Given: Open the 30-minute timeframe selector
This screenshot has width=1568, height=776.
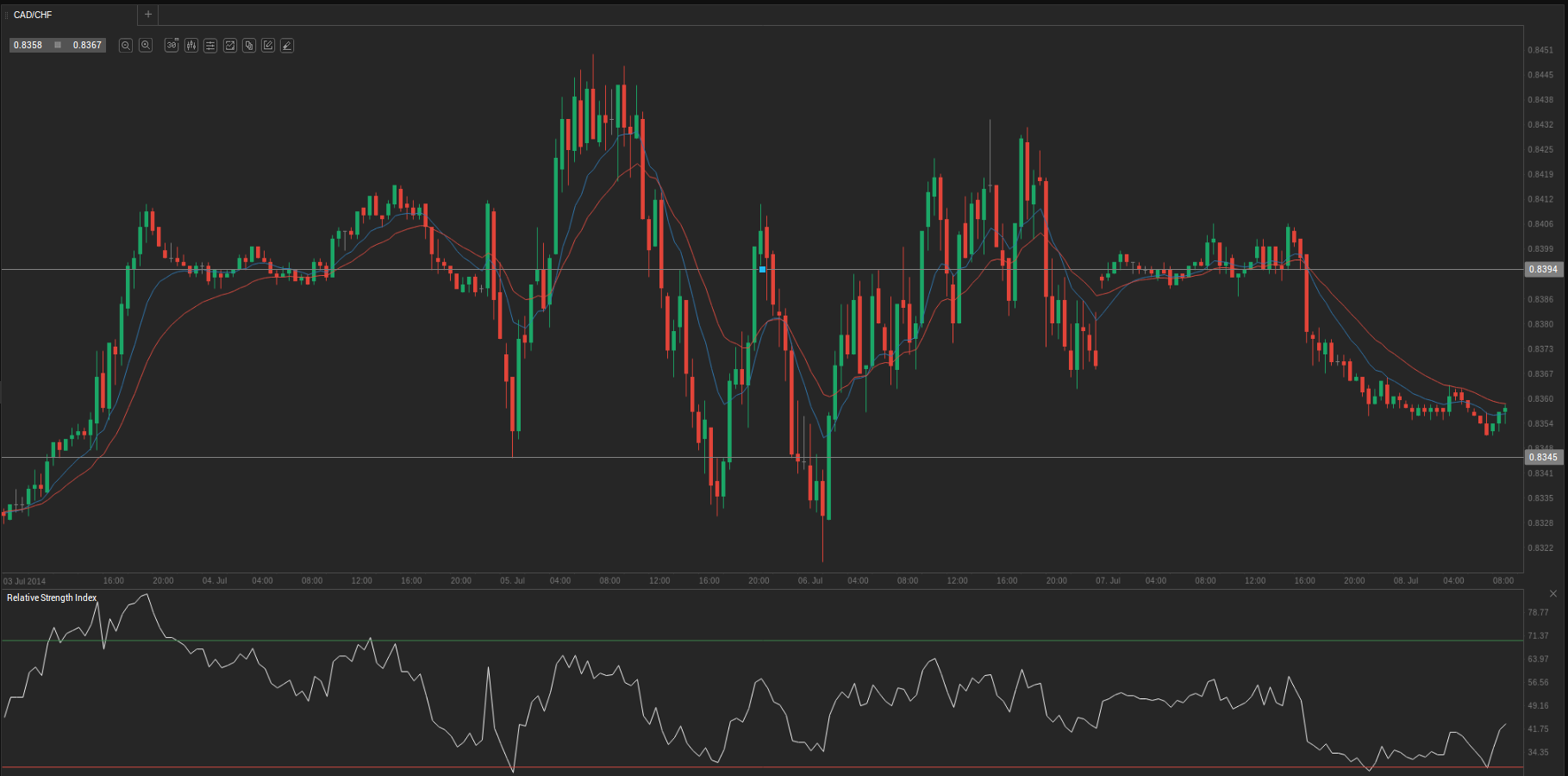Looking at the screenshot, I should pyautogui.click(x=172, y=46).
